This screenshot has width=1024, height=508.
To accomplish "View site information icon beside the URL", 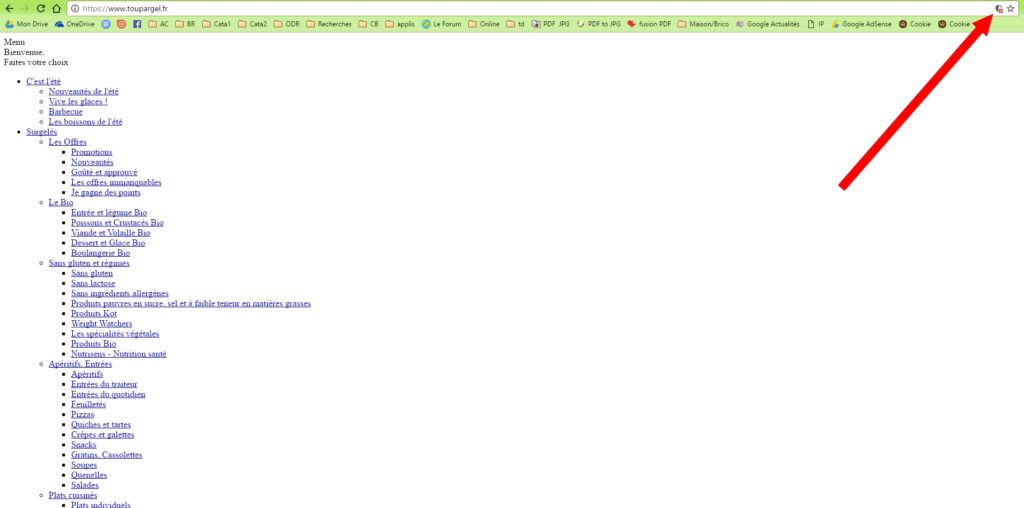I will click(x=75, y=8).
